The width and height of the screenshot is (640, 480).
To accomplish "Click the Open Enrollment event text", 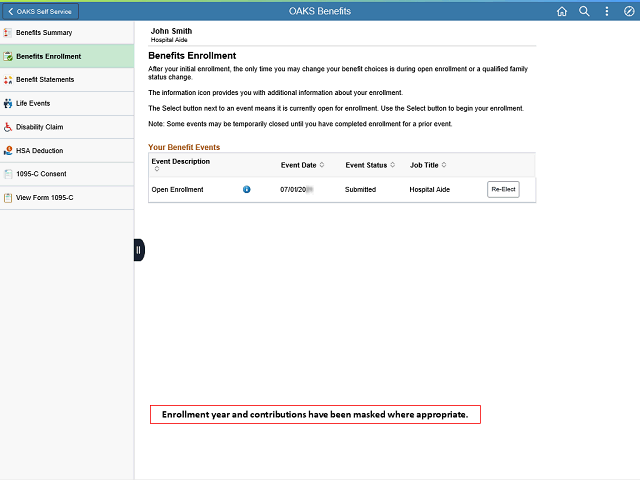I will point(177,189).
